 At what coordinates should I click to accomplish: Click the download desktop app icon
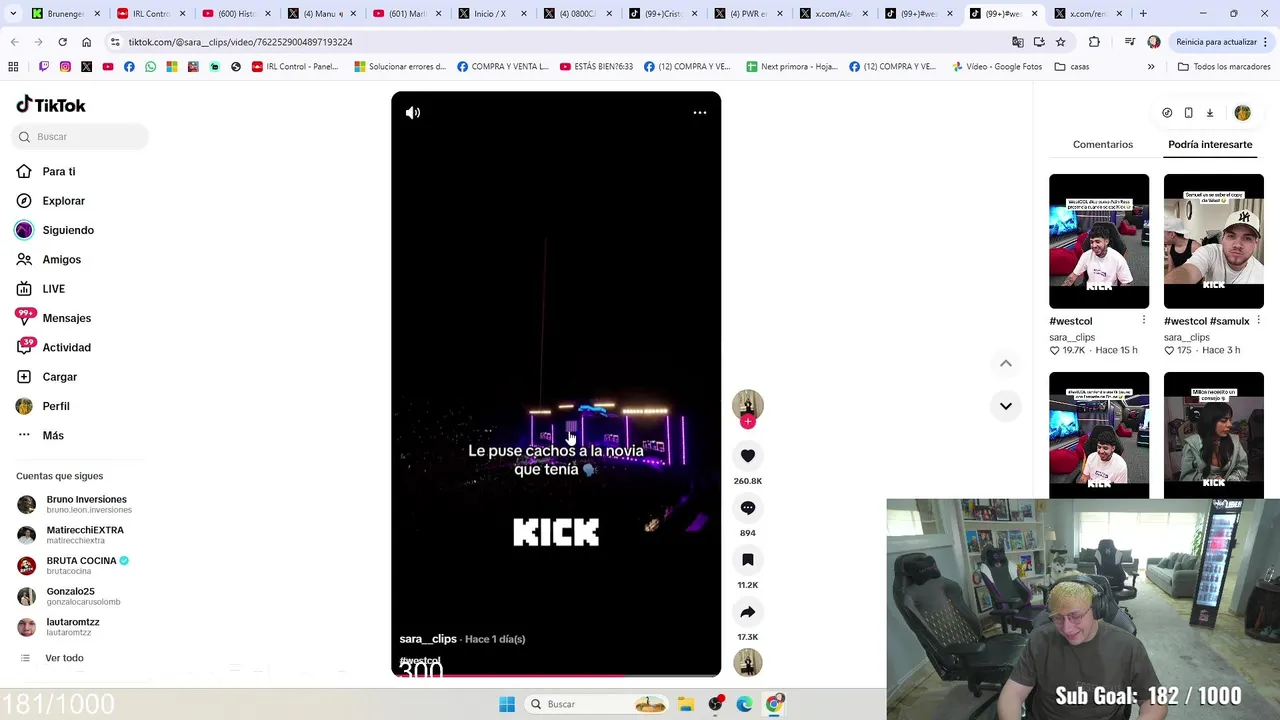1209,113
